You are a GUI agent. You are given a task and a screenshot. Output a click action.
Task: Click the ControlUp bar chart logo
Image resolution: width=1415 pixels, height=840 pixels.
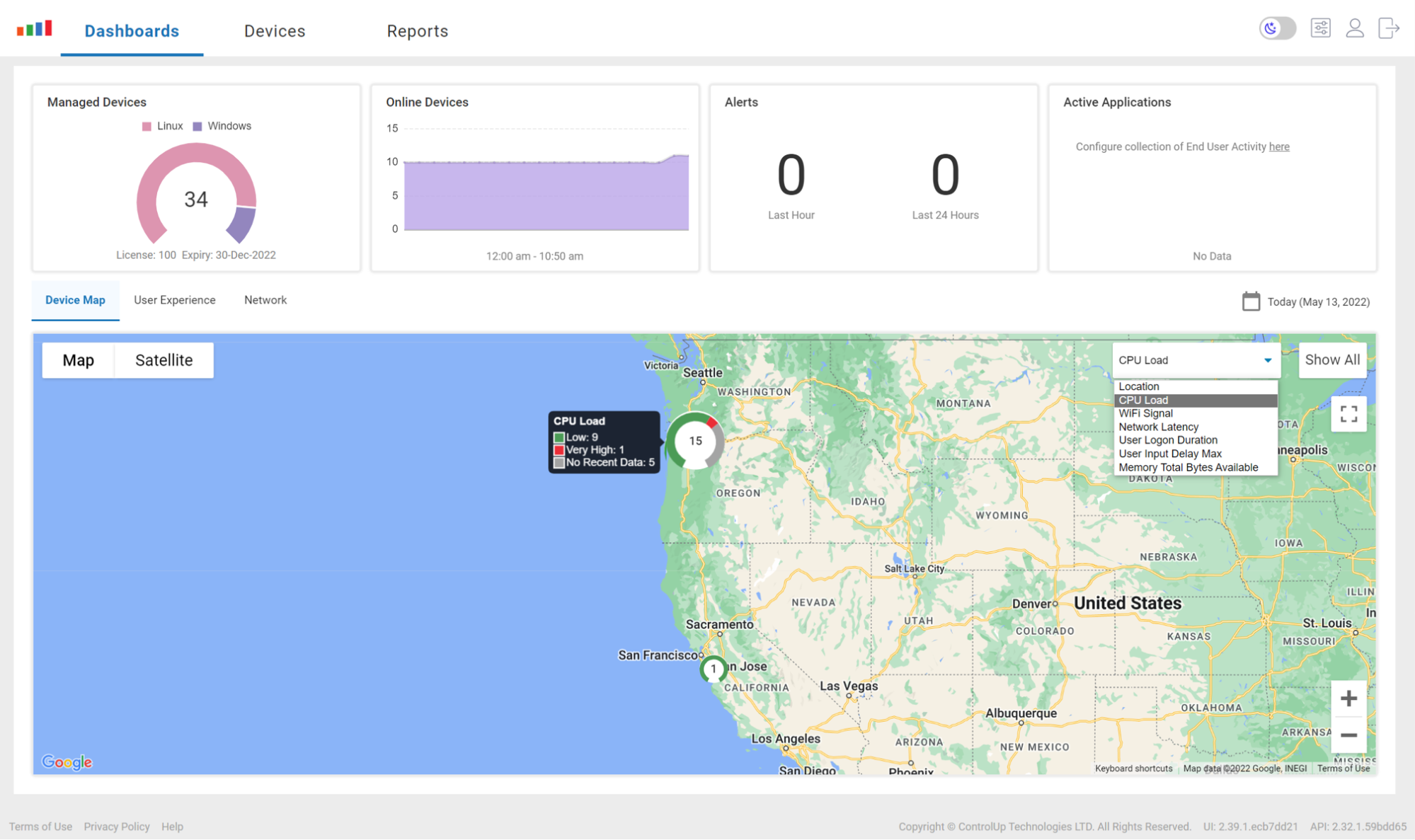point(35,28)
